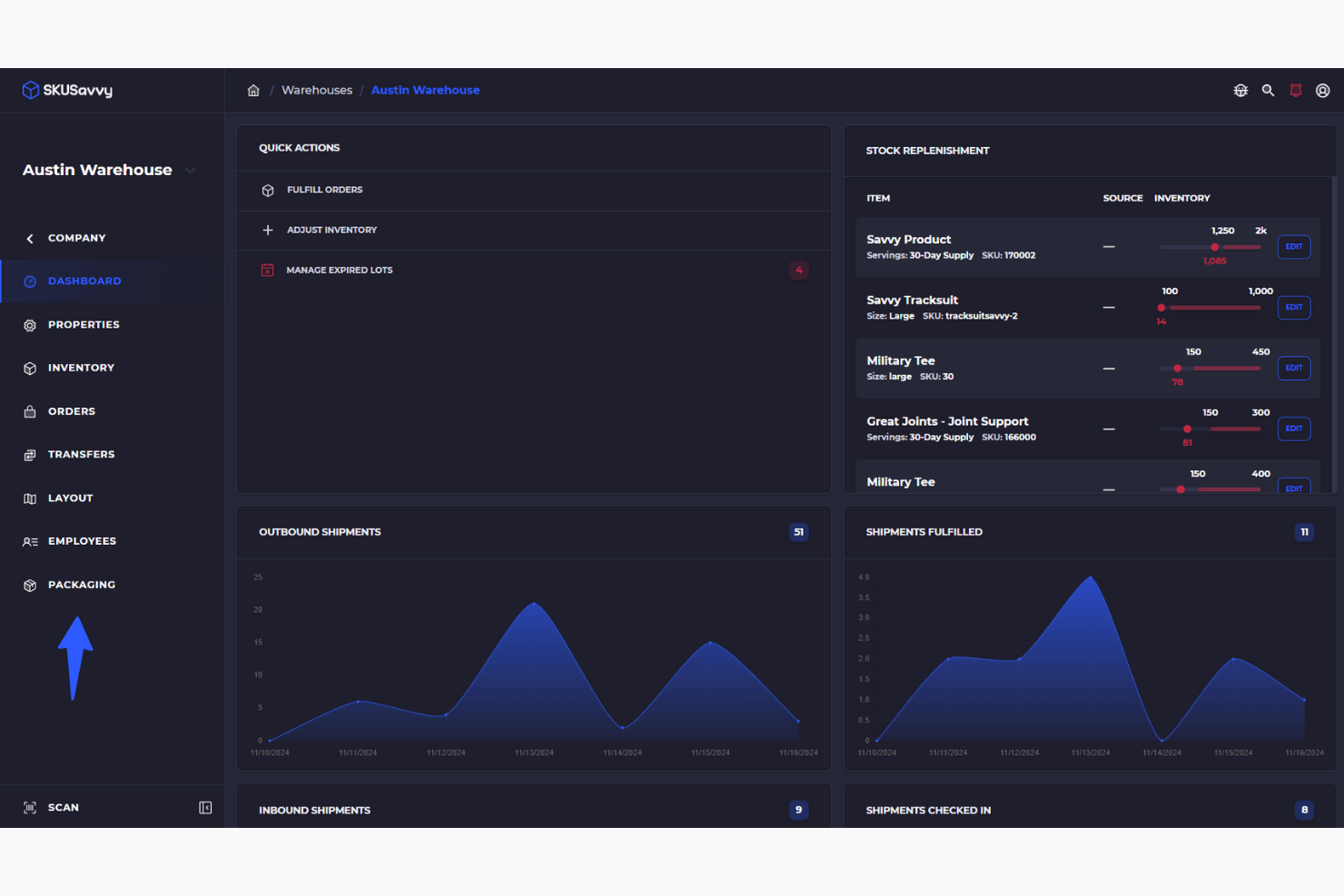
Task: Edit the Savvy Product replenishment row
Action: 1294,247
